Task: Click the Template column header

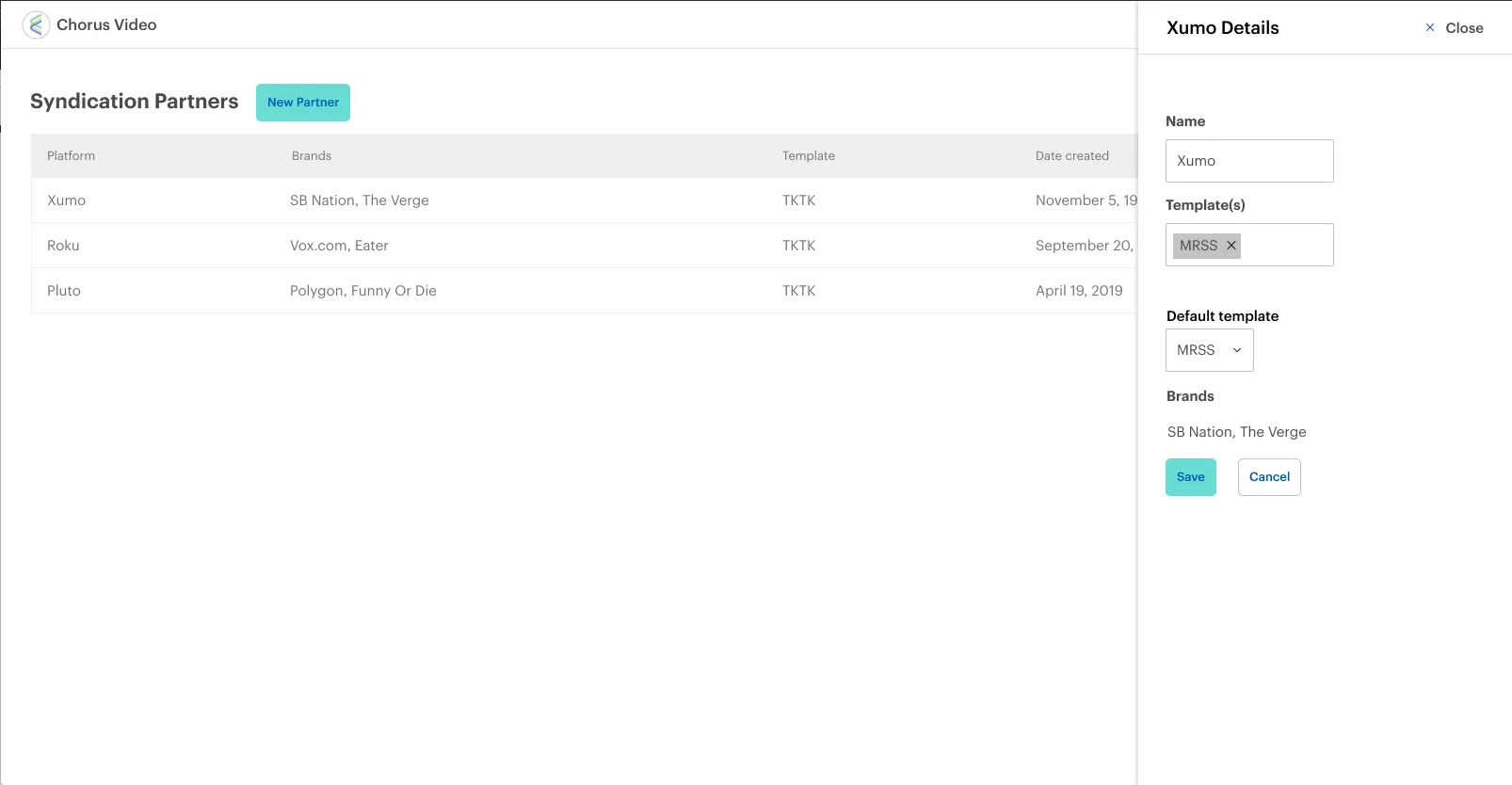Action: [809, 156]
